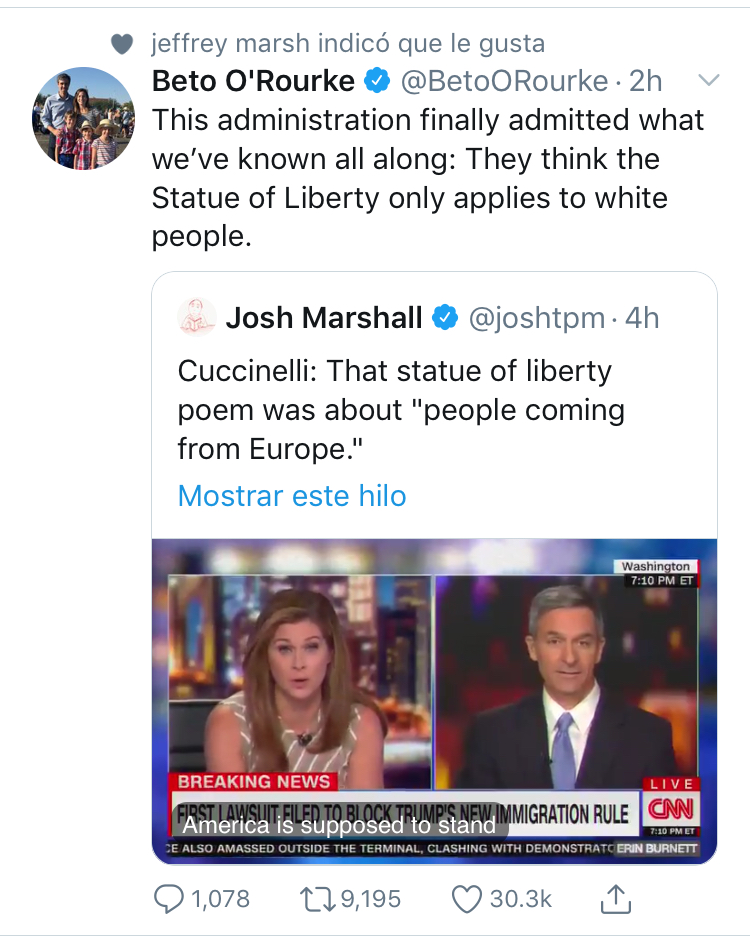Click Josh Marshall's verified badge
Image resolution: width=750 pixels, height=937 pixels.
tap(445, 317)
